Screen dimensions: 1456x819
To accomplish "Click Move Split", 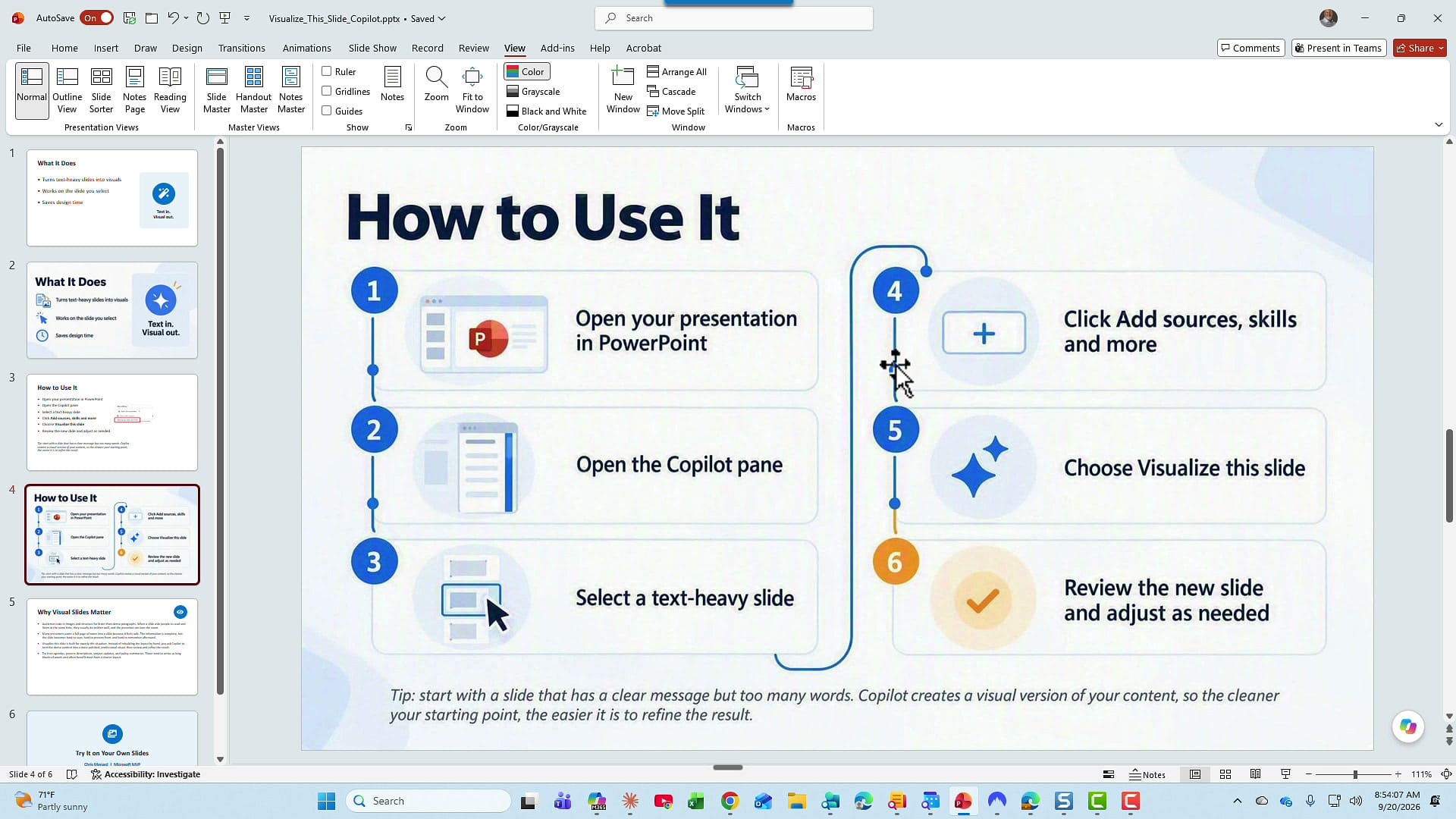I will (676, 111).
